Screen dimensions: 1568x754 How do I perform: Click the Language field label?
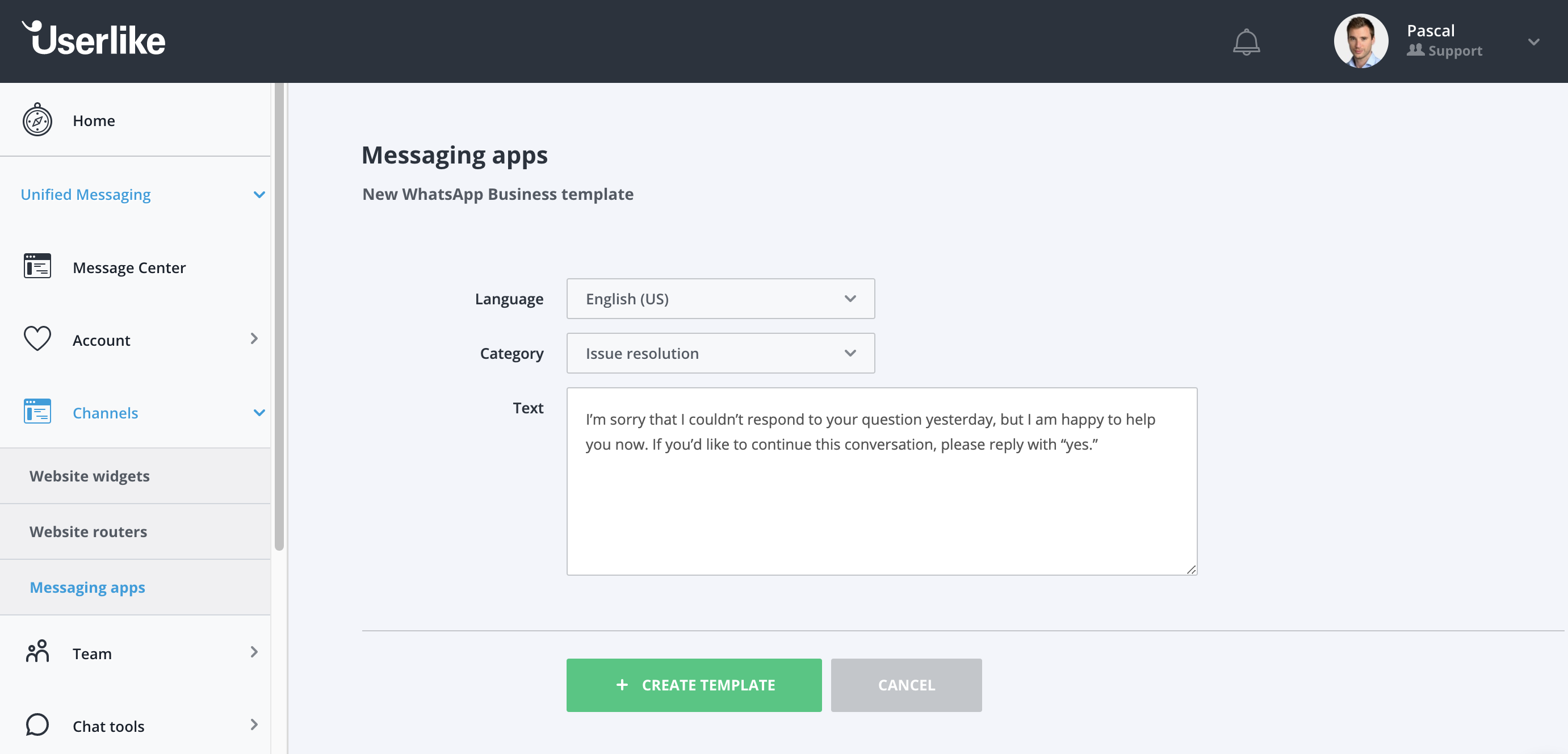click(509, 299)
